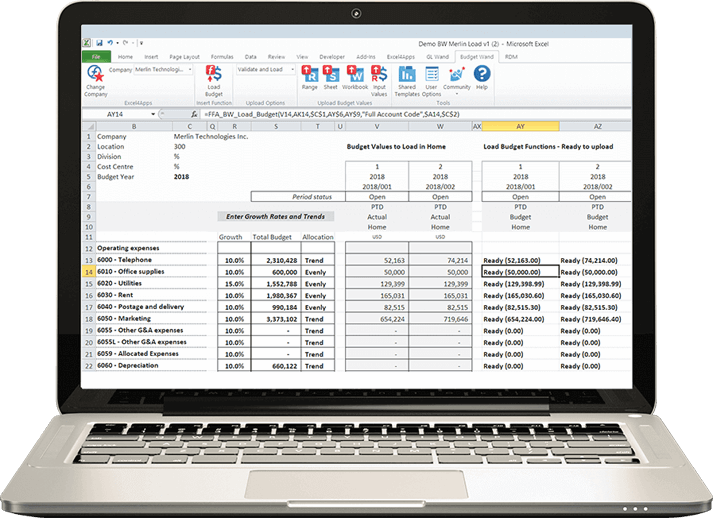Click the Budget Year 2018 value cell

(181, 176)
